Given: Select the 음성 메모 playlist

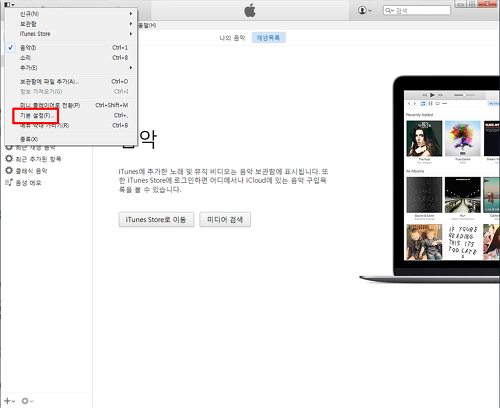Looking at the screenshot, I should (x=28, y=183).
